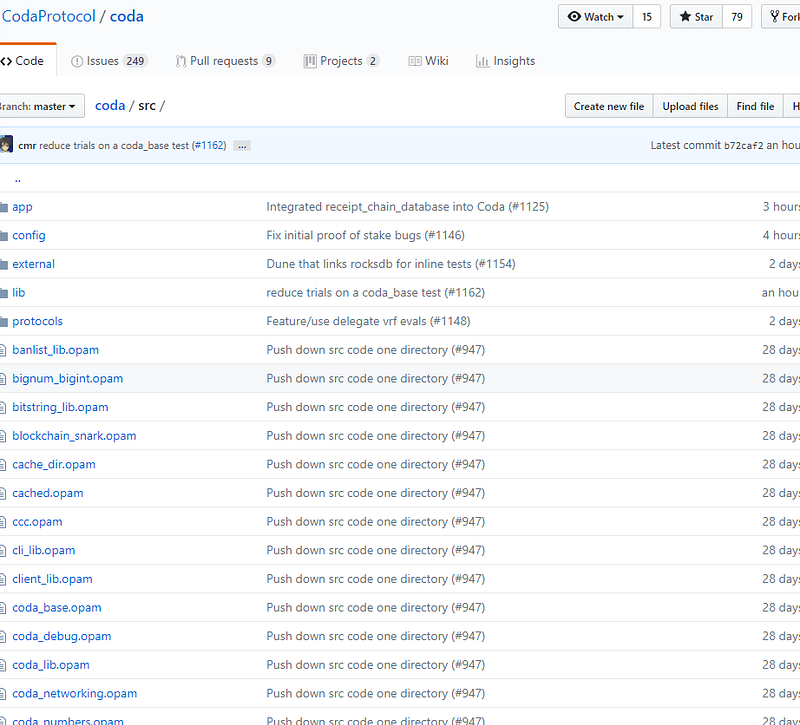Click Find file button
The width and height of the screenshot is (800, 725).
pyautogui.click(x=755, y=106)
